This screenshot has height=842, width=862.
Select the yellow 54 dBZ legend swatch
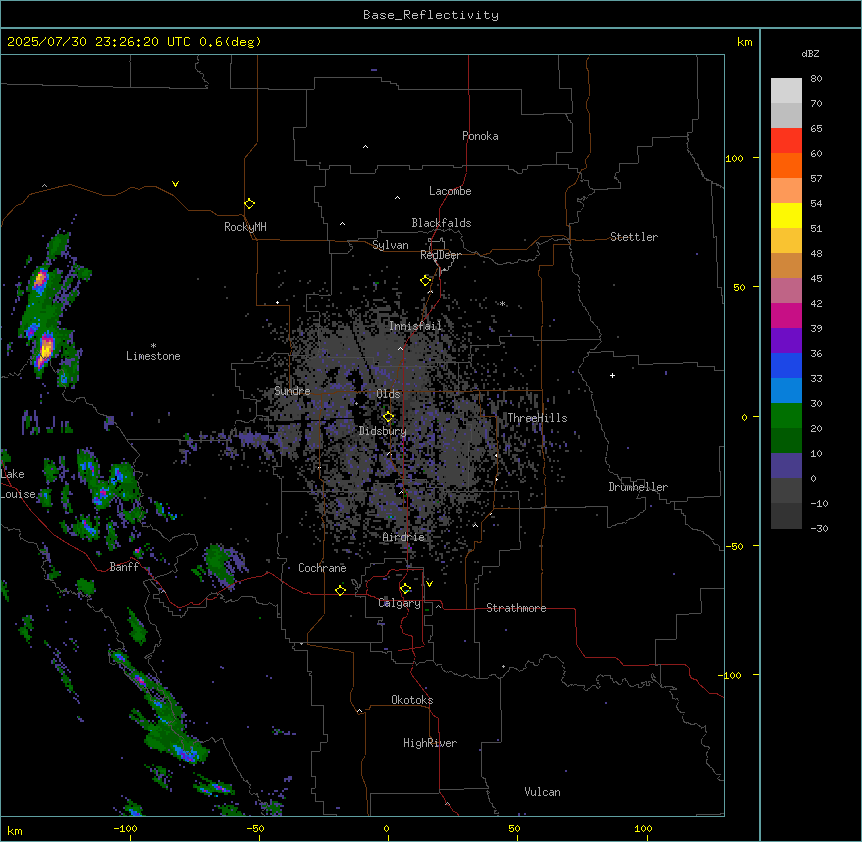[786, 215]
